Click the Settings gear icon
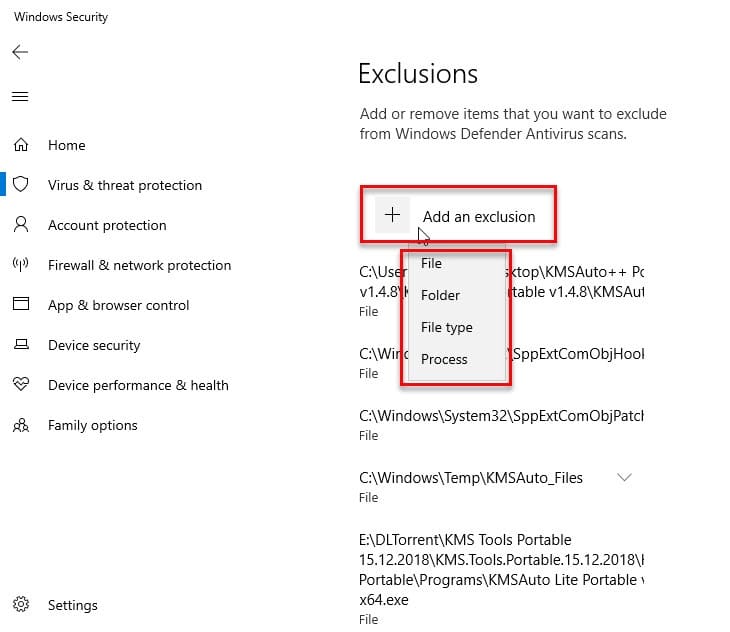This screenshot has height=632, width=730. 21,604
